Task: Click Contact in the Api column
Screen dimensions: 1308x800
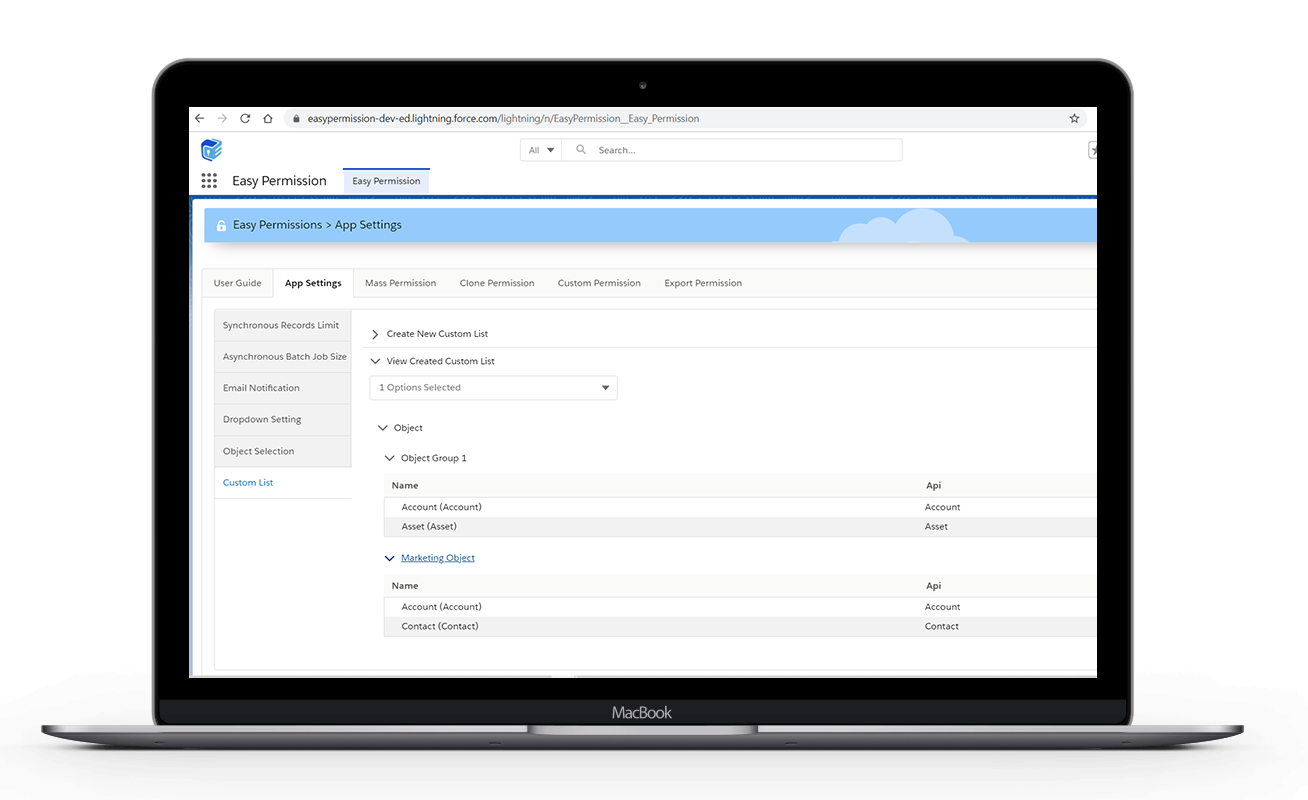Action: 942,626
